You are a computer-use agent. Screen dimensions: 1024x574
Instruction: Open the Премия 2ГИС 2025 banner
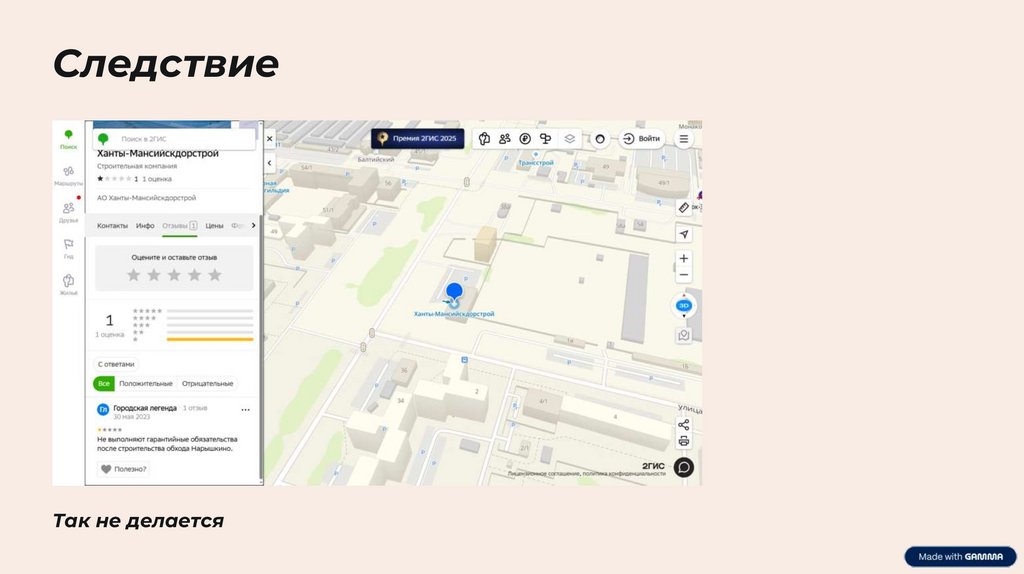tap(418, 138)
